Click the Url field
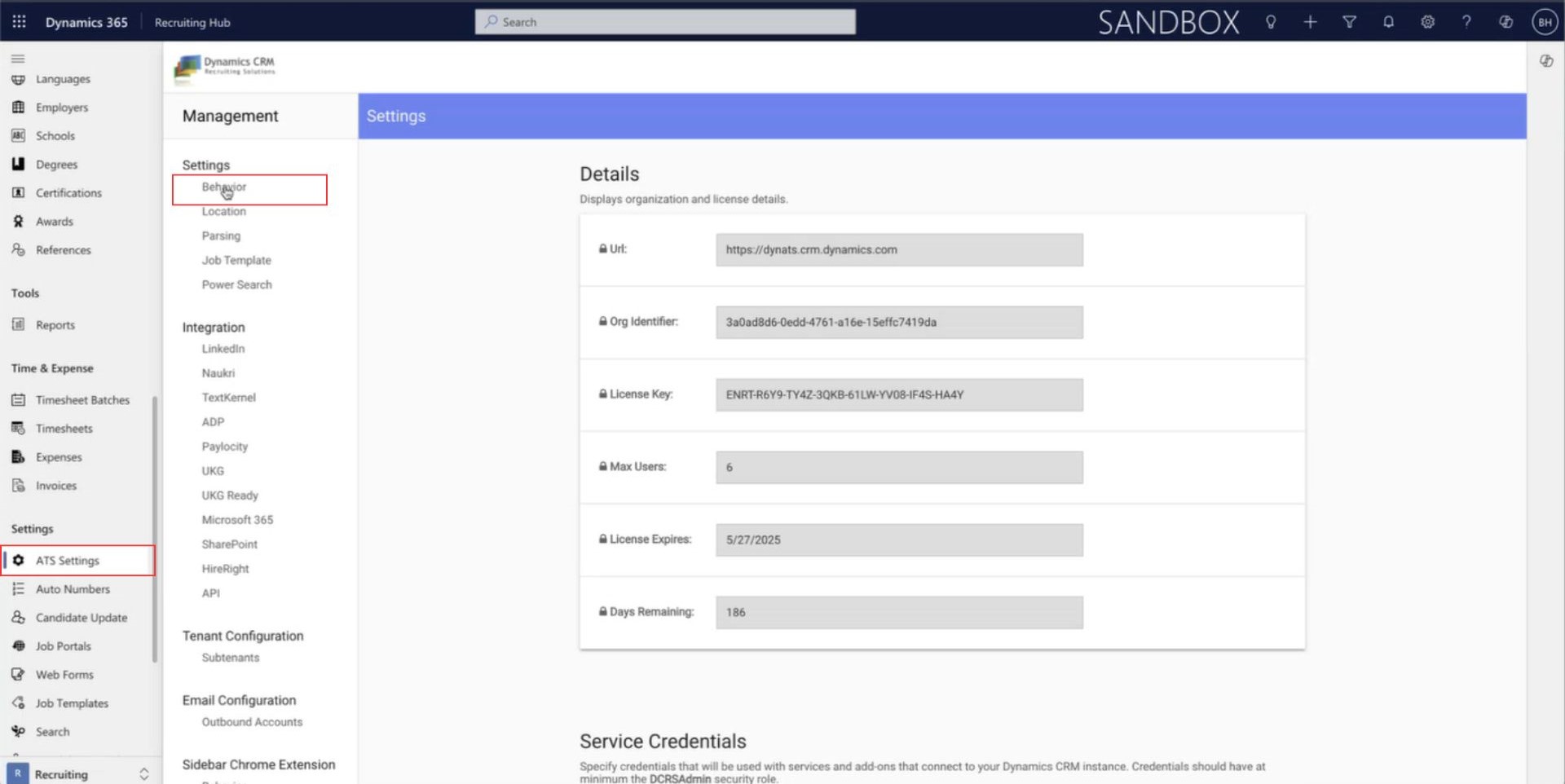 (900, 250)
